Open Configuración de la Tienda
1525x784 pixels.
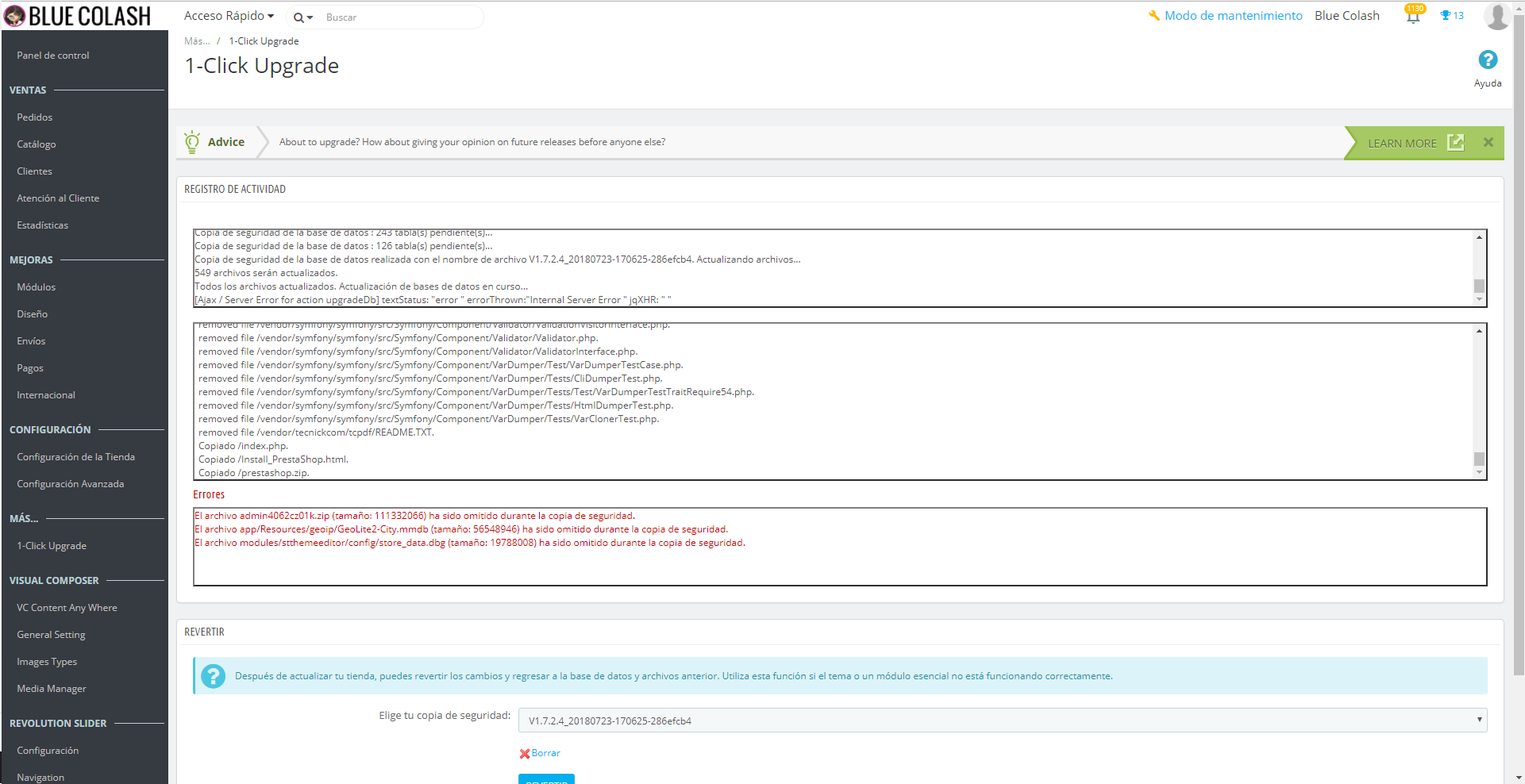pyautogui.click(x=76, y=457)
